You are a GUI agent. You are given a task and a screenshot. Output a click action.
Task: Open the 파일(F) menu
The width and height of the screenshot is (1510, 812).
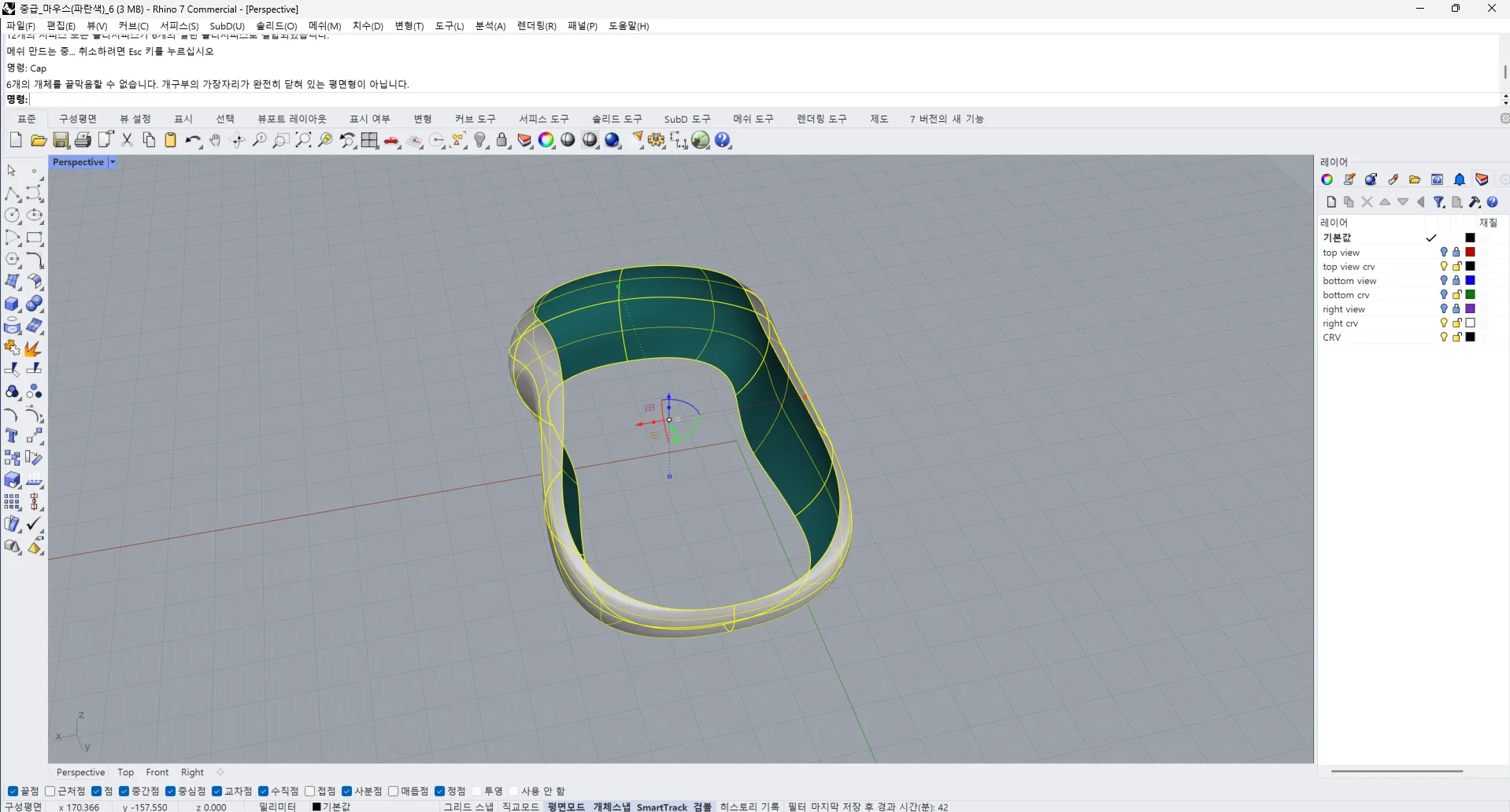click(x=20, y=26)
